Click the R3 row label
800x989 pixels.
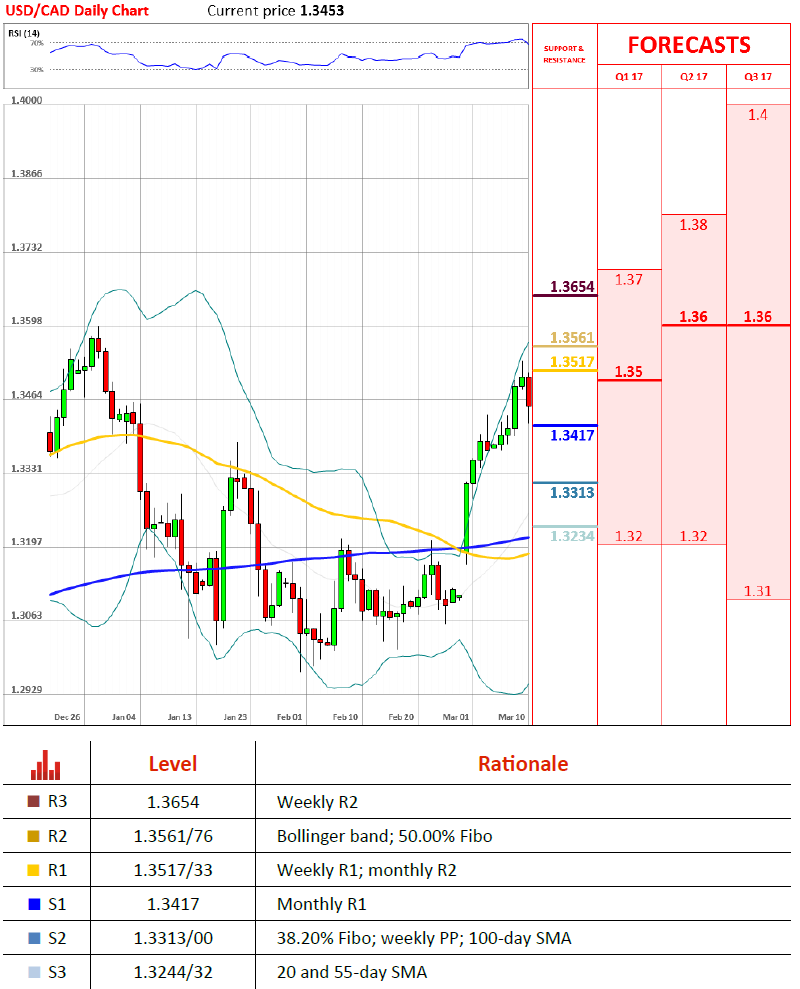point(57,802)
